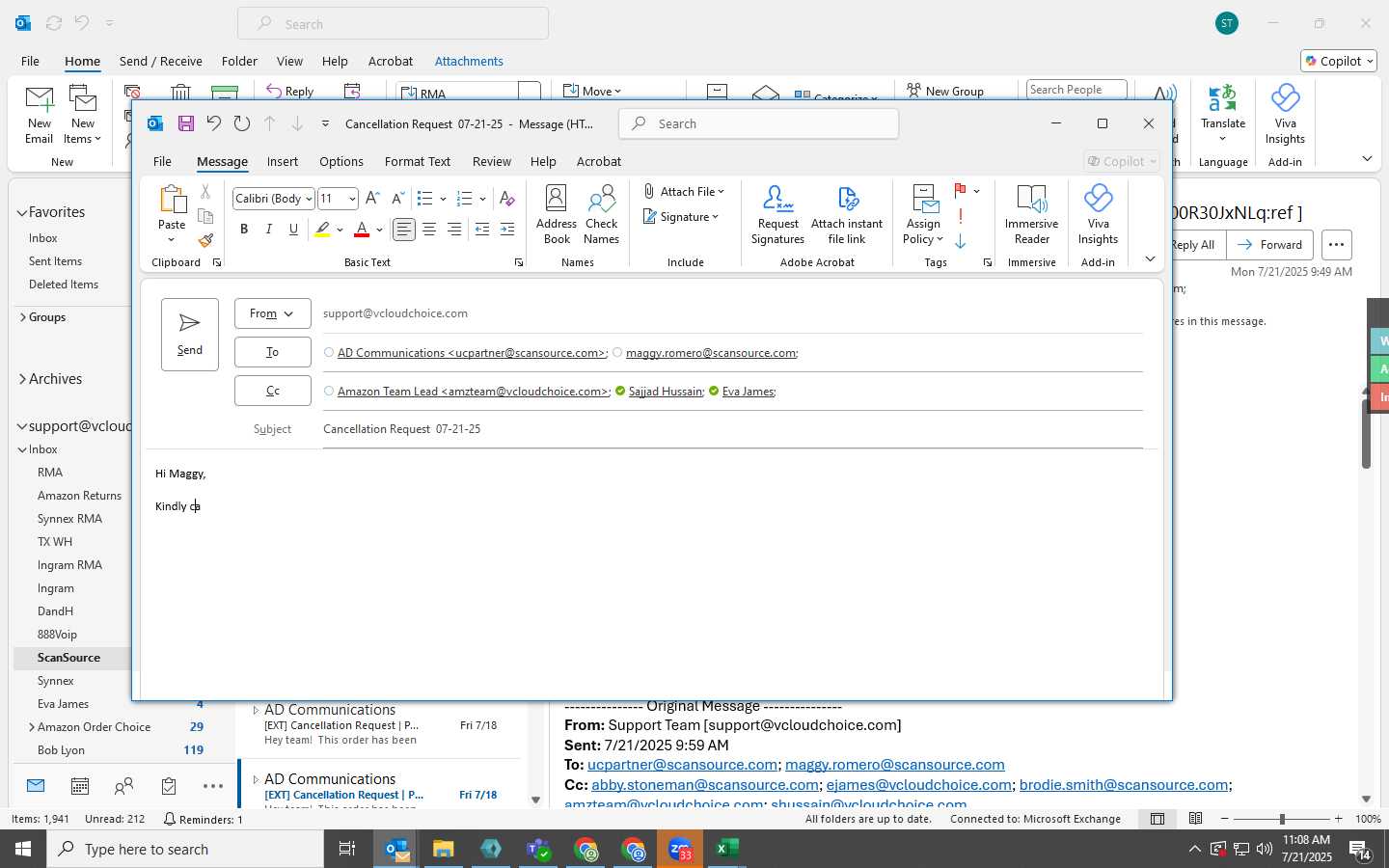Switch to the Options tab in message window
This screenshot has height=868, width=1389.
pyautogui.click(x=341, y=161)
